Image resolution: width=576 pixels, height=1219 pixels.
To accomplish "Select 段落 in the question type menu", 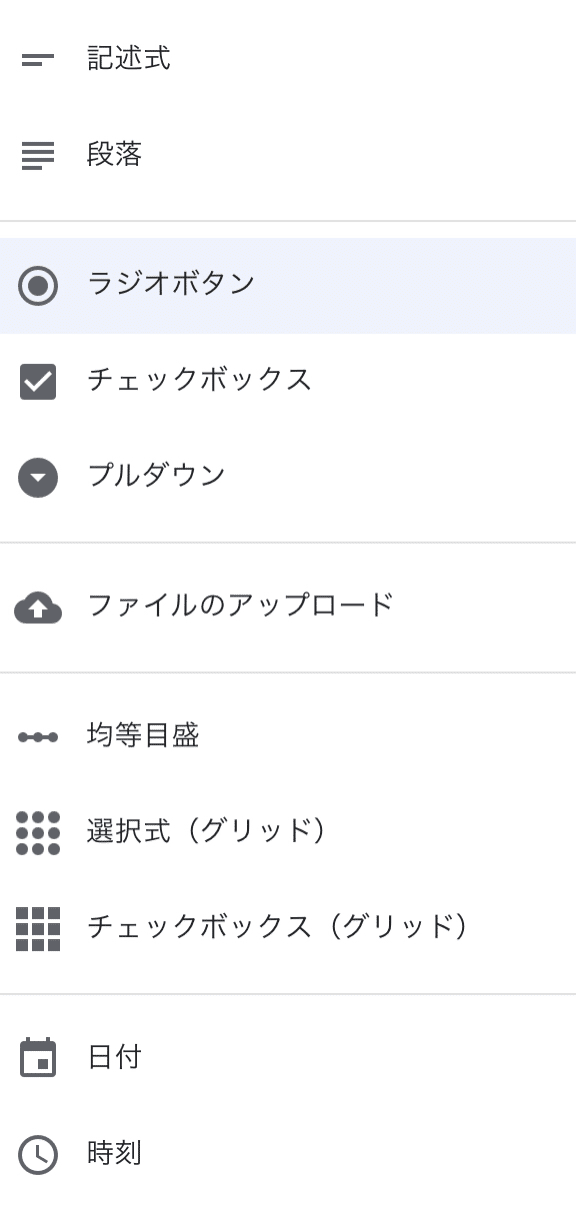I will tap(115, 155).
